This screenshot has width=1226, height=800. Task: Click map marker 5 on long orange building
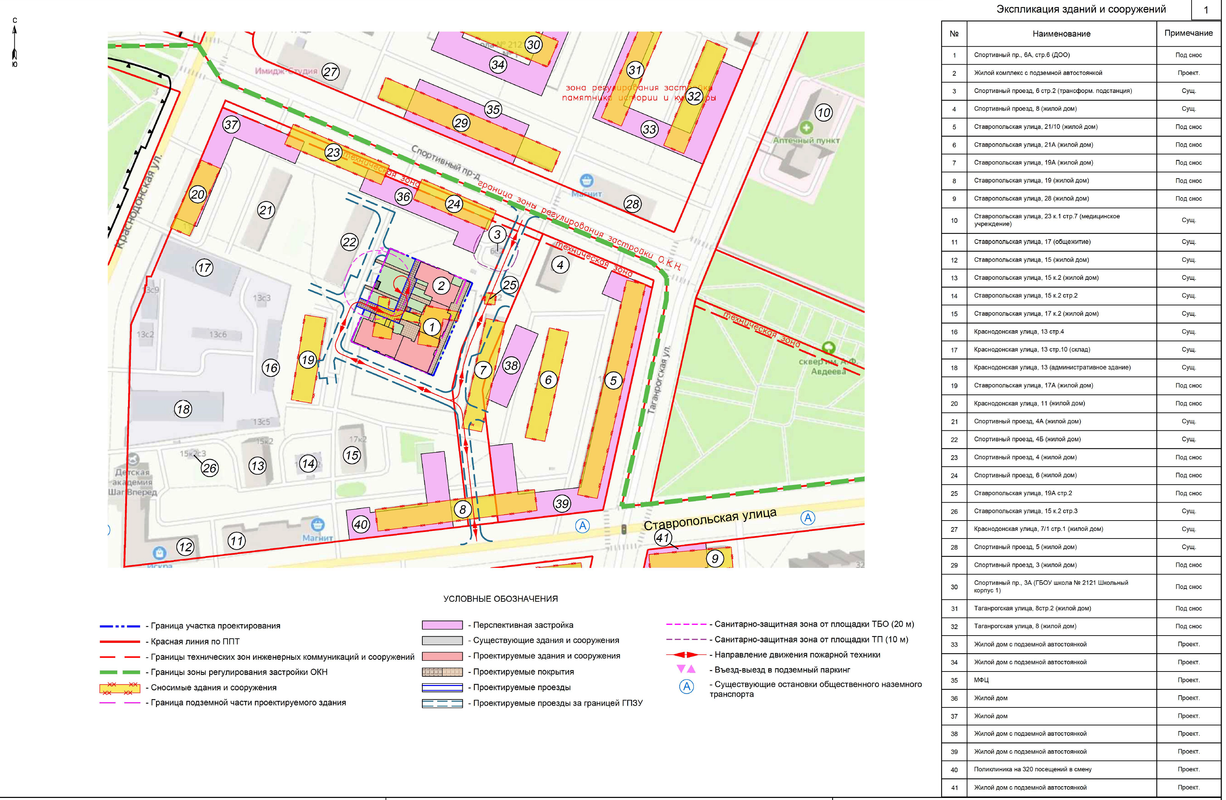point(614,379)
